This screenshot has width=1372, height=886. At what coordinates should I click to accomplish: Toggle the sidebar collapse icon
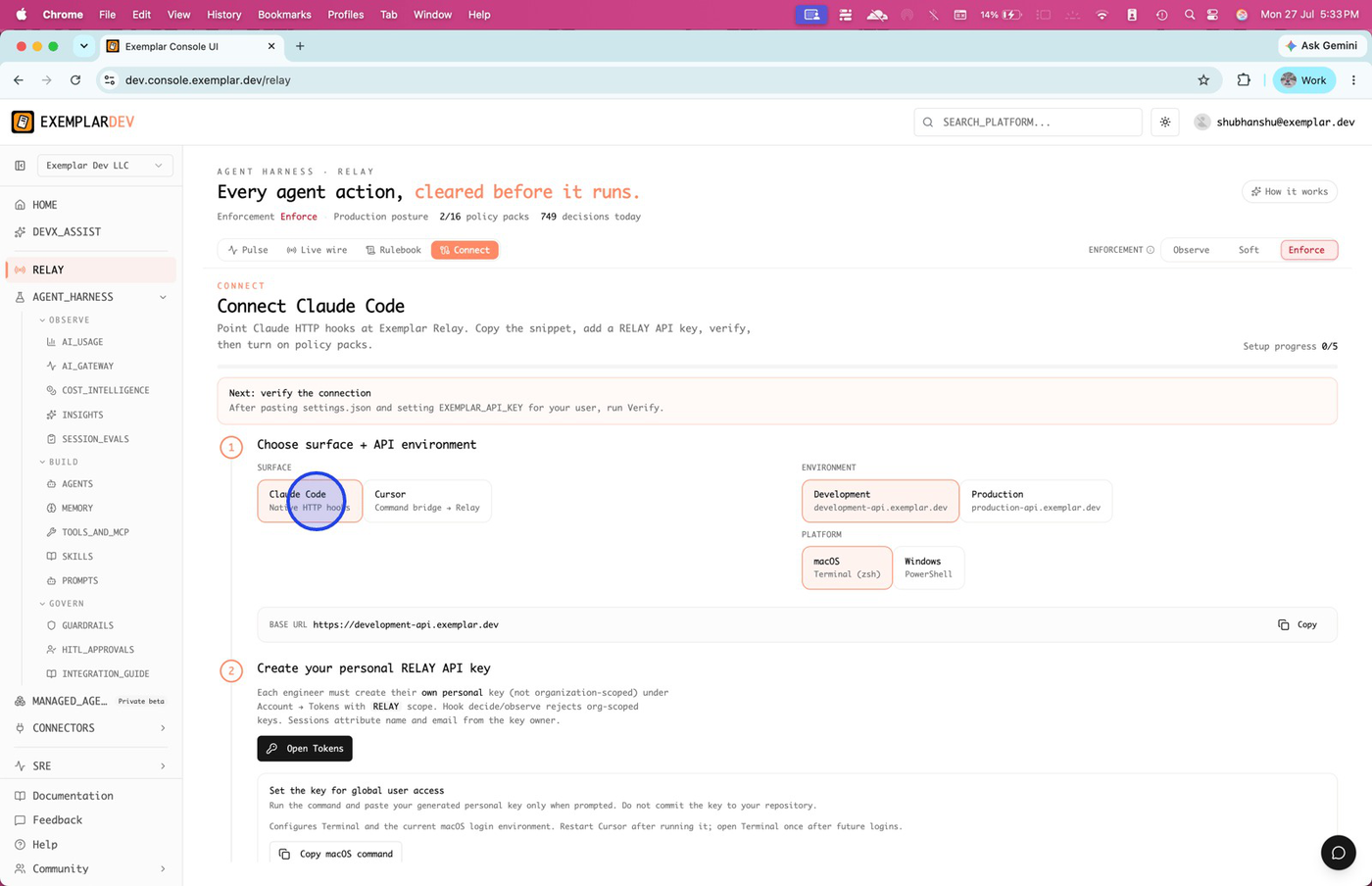(x=20, y=166)
